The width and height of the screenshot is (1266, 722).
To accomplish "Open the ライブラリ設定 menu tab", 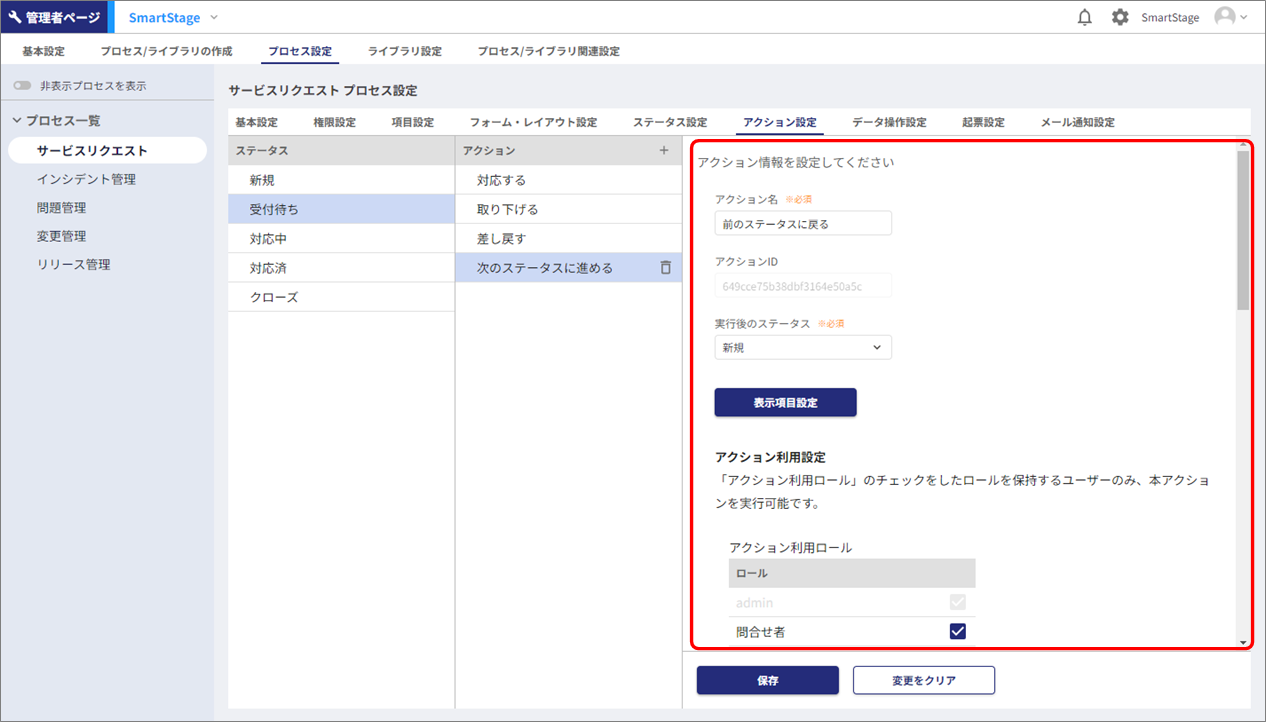I will 404,51.
